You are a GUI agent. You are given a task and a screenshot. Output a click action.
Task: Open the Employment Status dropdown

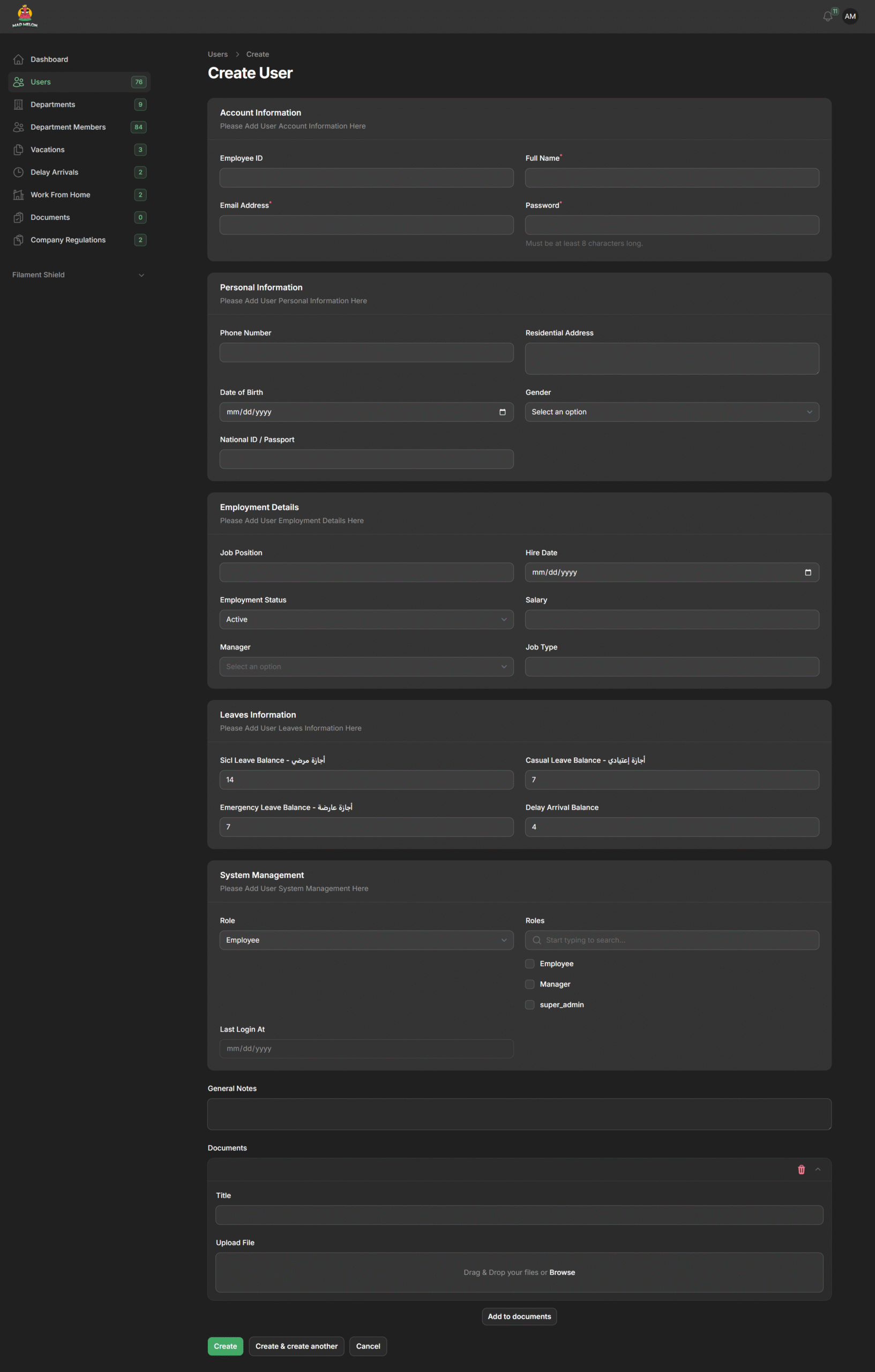[x=367, y=620]
